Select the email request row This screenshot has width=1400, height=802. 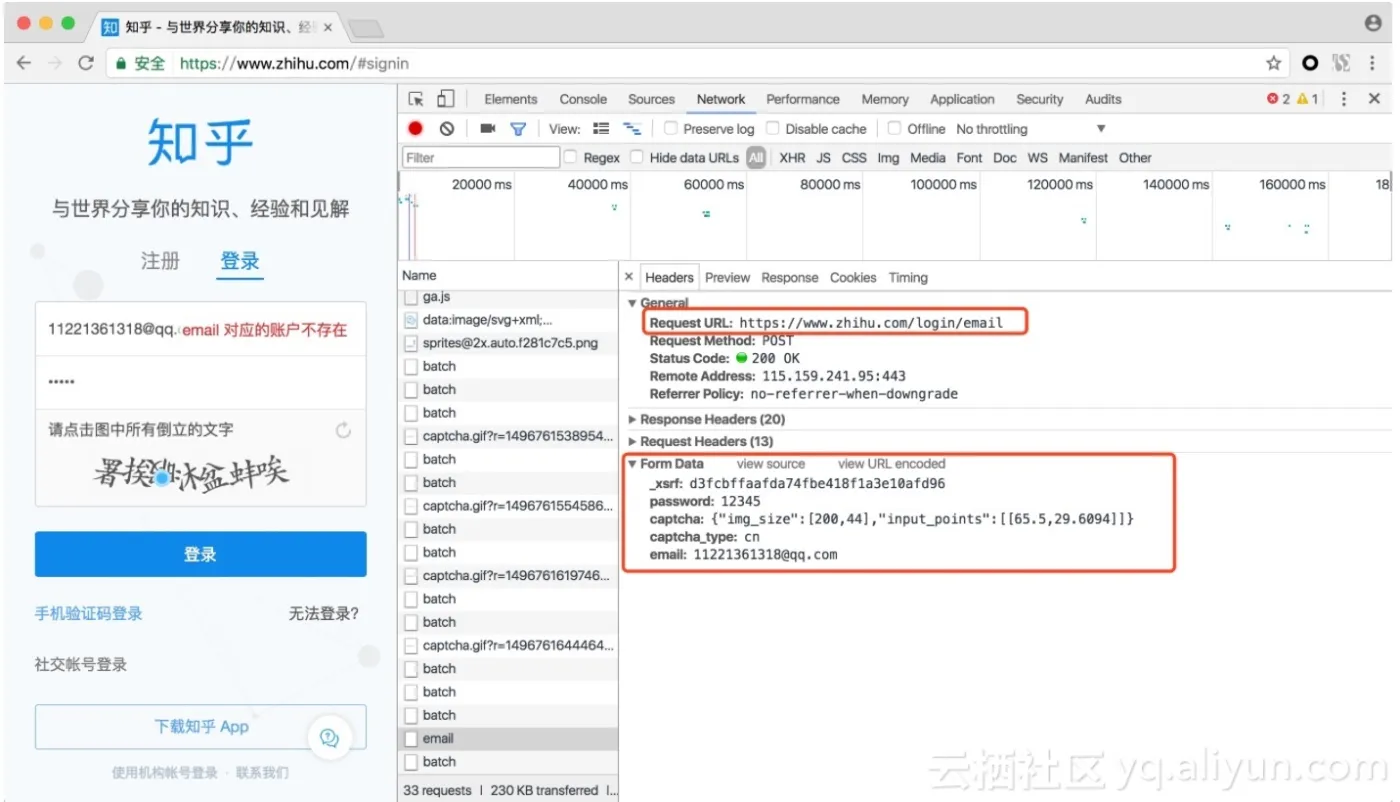509,738
